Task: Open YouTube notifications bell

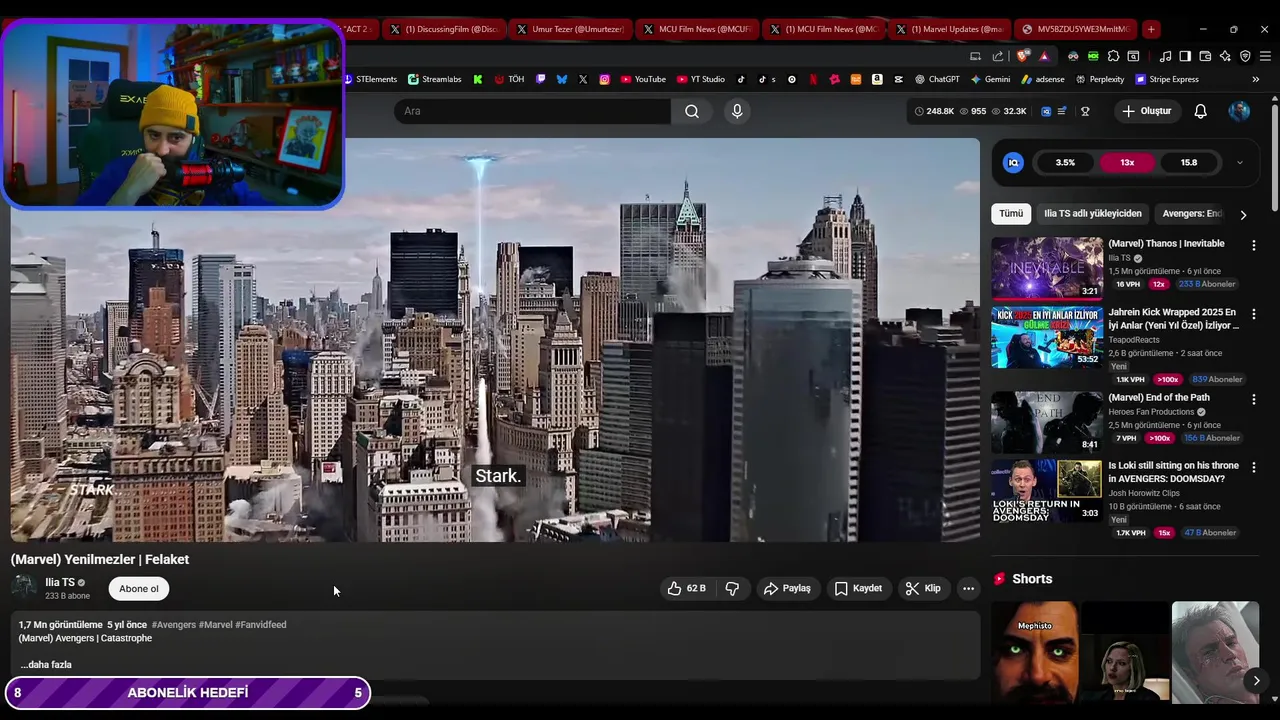Action: (1200, 111)
